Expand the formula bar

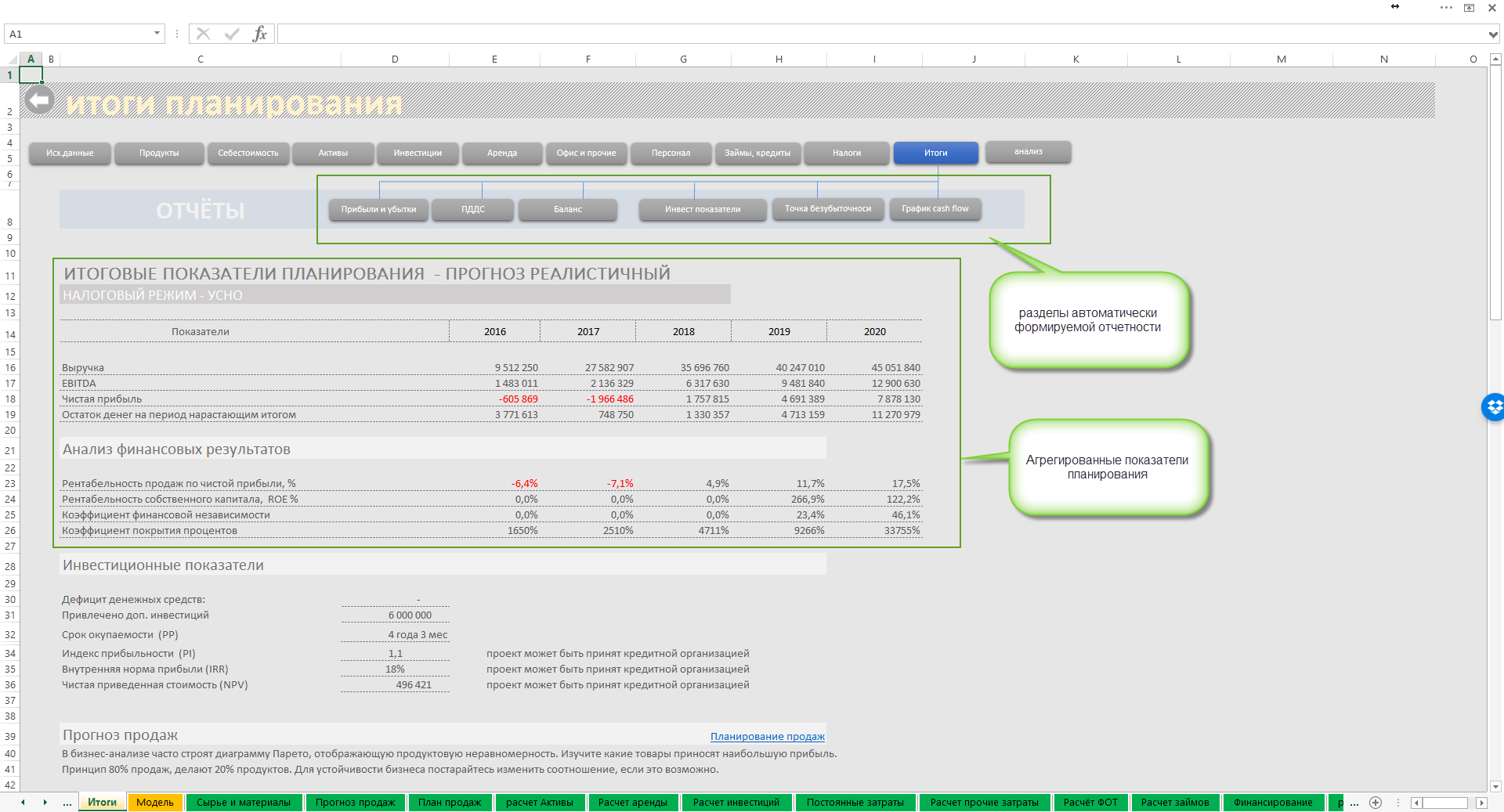click(x=1493, y=34)
